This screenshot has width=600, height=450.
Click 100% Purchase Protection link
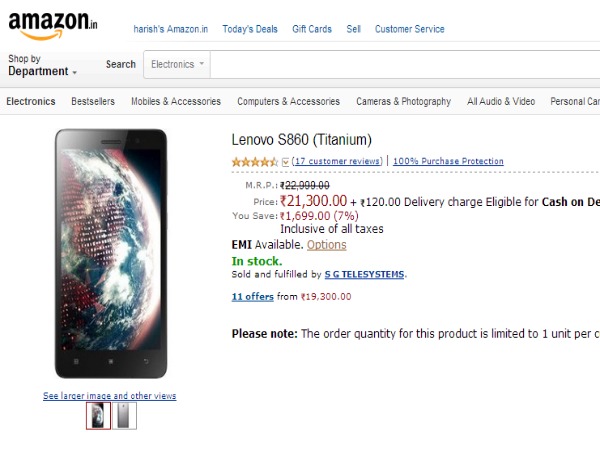pyautogui.click(x=448, y=161)
